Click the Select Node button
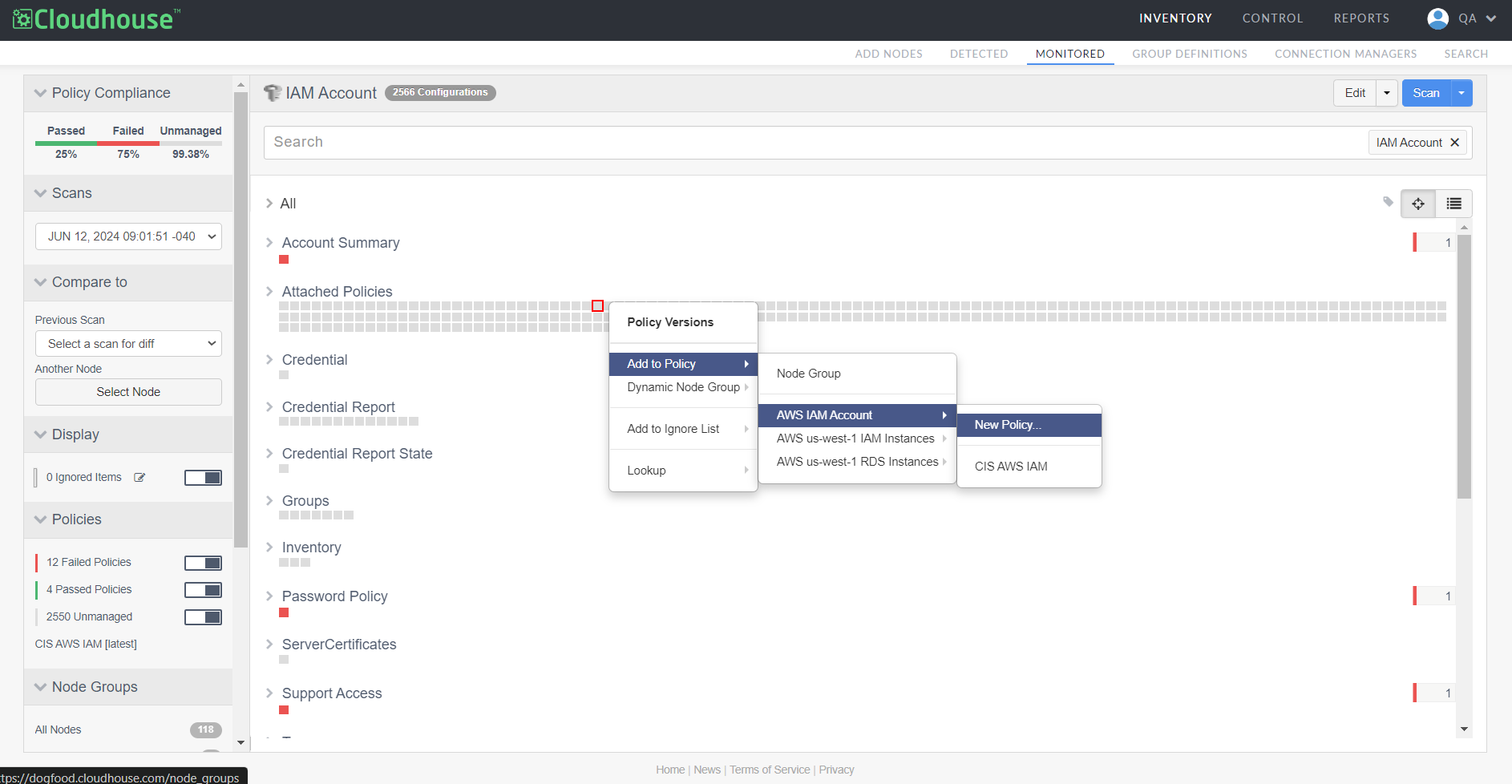The image size is (1512, 784). click(x=128, y=392)
